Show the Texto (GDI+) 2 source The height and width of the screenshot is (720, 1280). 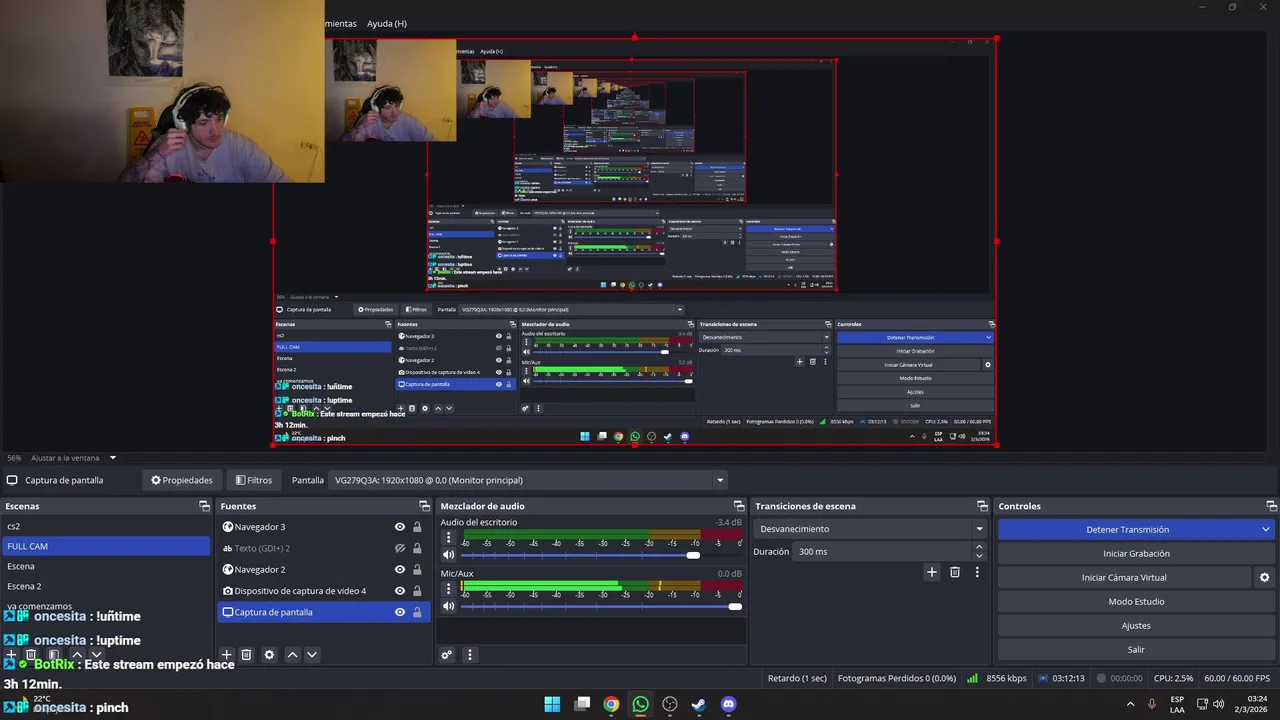coord(400,548)
